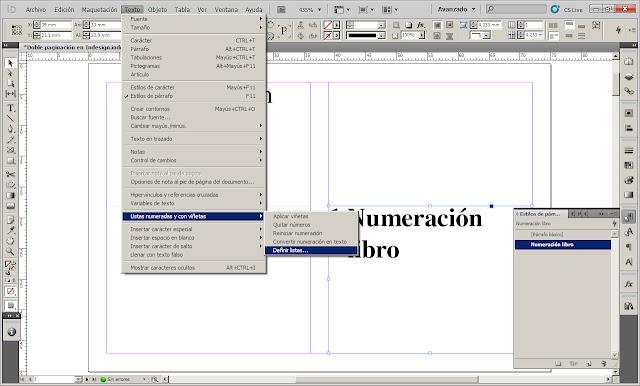Open the Links panel icon in dock
The image size is (640, 386).
(629, 91)
